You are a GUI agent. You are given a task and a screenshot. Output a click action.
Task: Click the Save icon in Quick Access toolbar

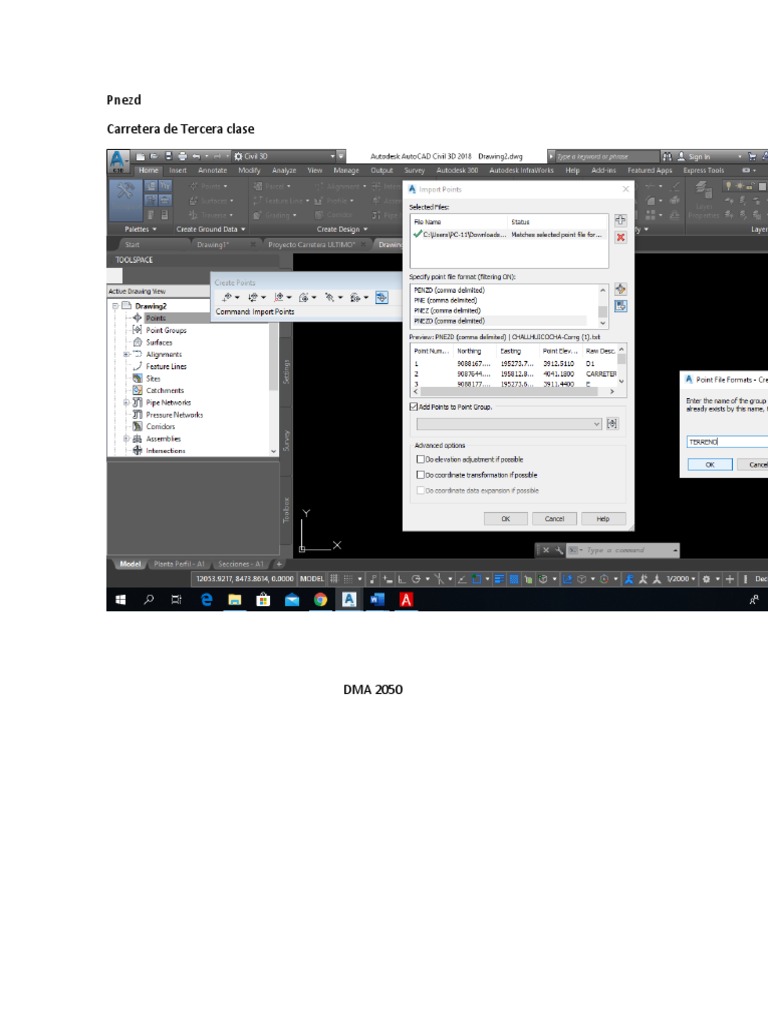click(x=168, y=157)
